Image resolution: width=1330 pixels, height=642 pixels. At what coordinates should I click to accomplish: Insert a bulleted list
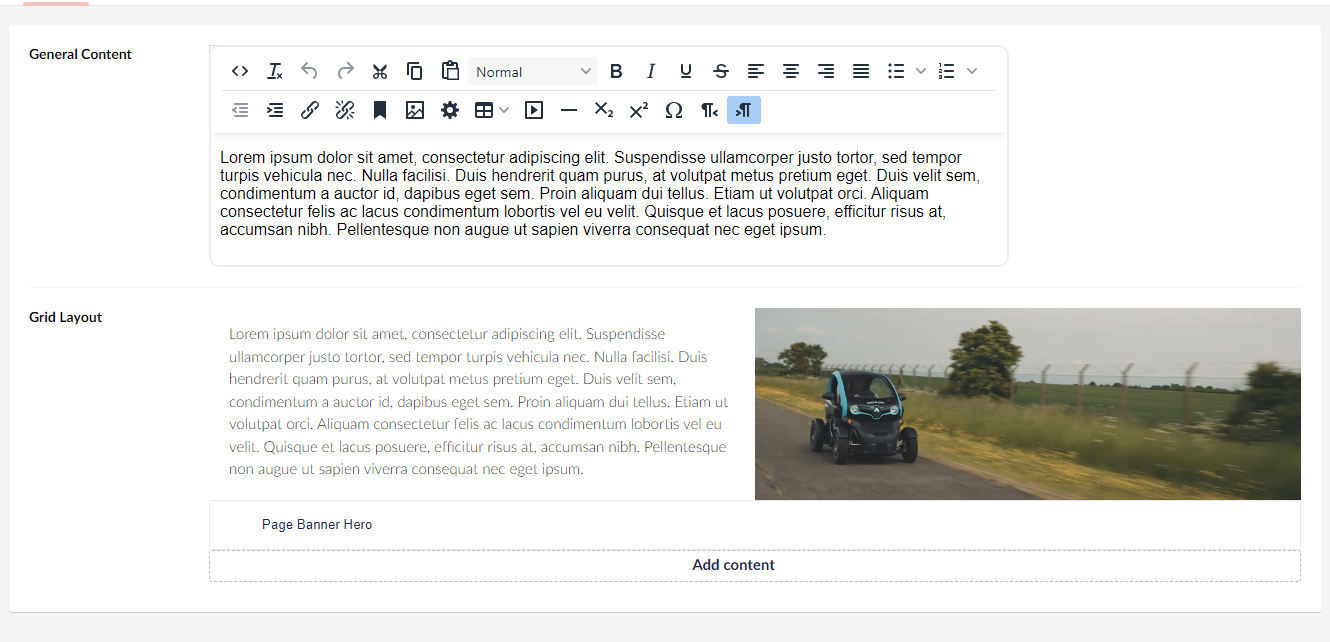point(896,71)
